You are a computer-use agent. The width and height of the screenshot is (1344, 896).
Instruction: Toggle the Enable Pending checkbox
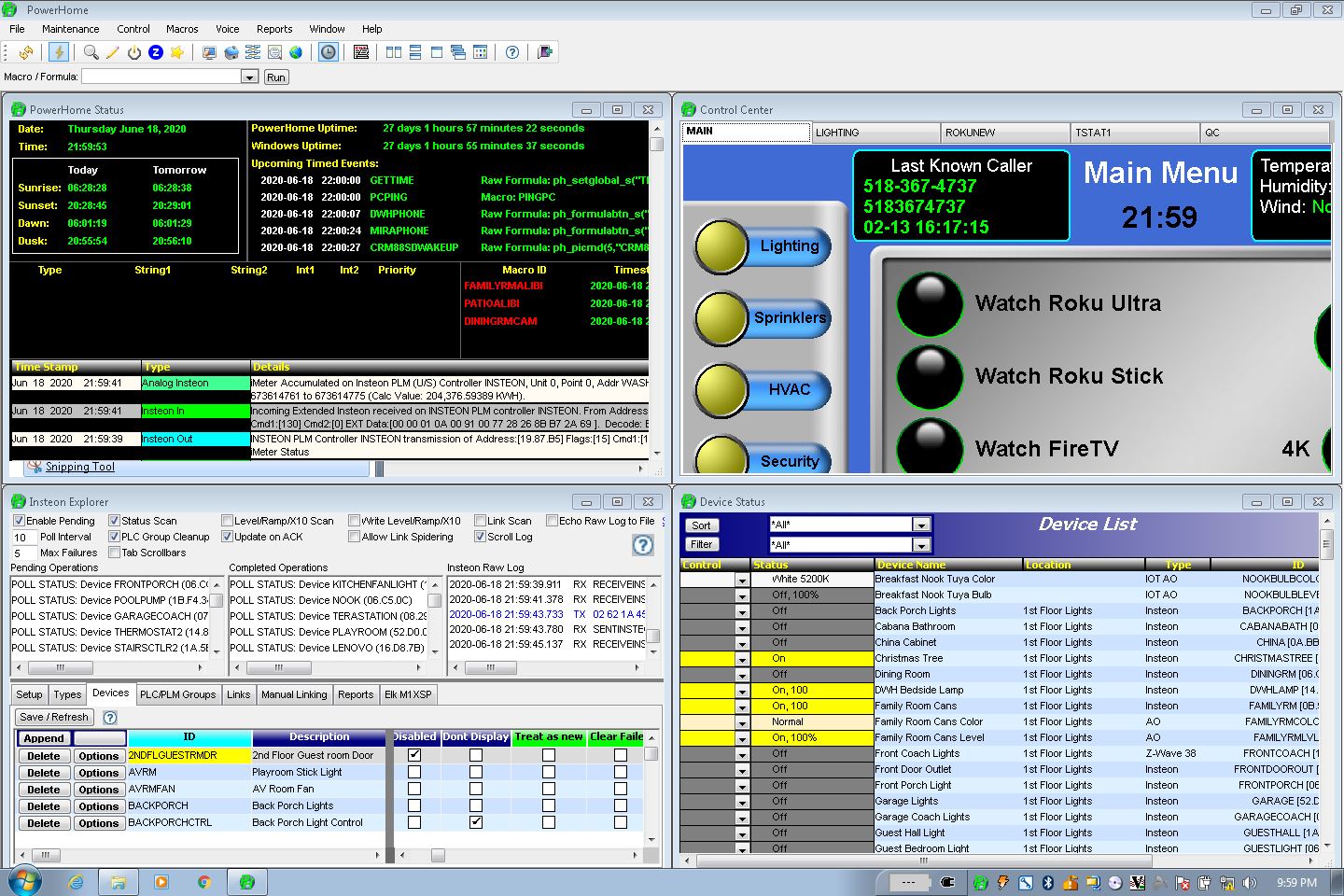(x=19, y=521)
